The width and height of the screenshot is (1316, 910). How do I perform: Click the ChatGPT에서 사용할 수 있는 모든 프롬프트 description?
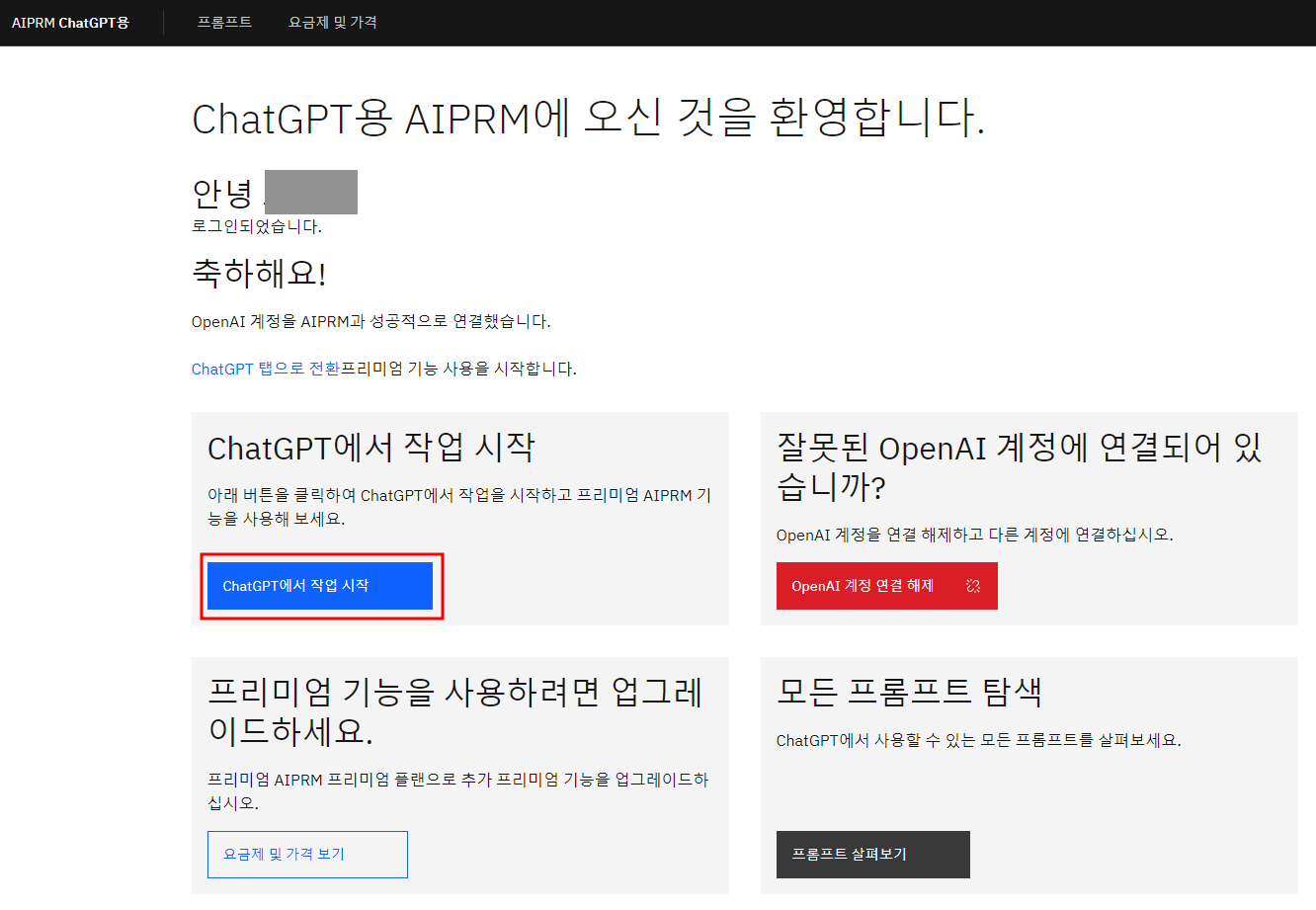[979, 740]
